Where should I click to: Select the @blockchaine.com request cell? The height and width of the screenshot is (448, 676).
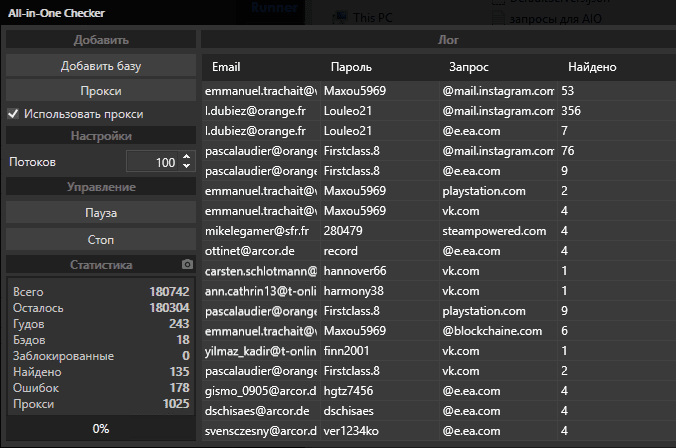tap(498, 331)
